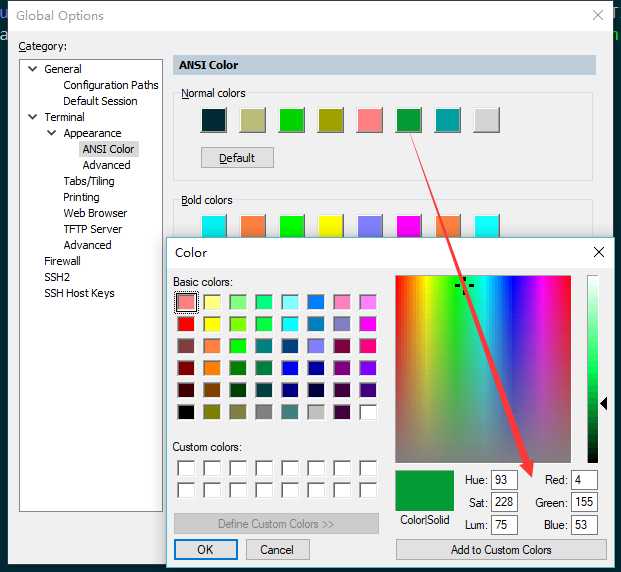This screenshot has width=621, height=572.
Task: Click the dark navy normal color swatch
Action: click(x=214, y=120)
